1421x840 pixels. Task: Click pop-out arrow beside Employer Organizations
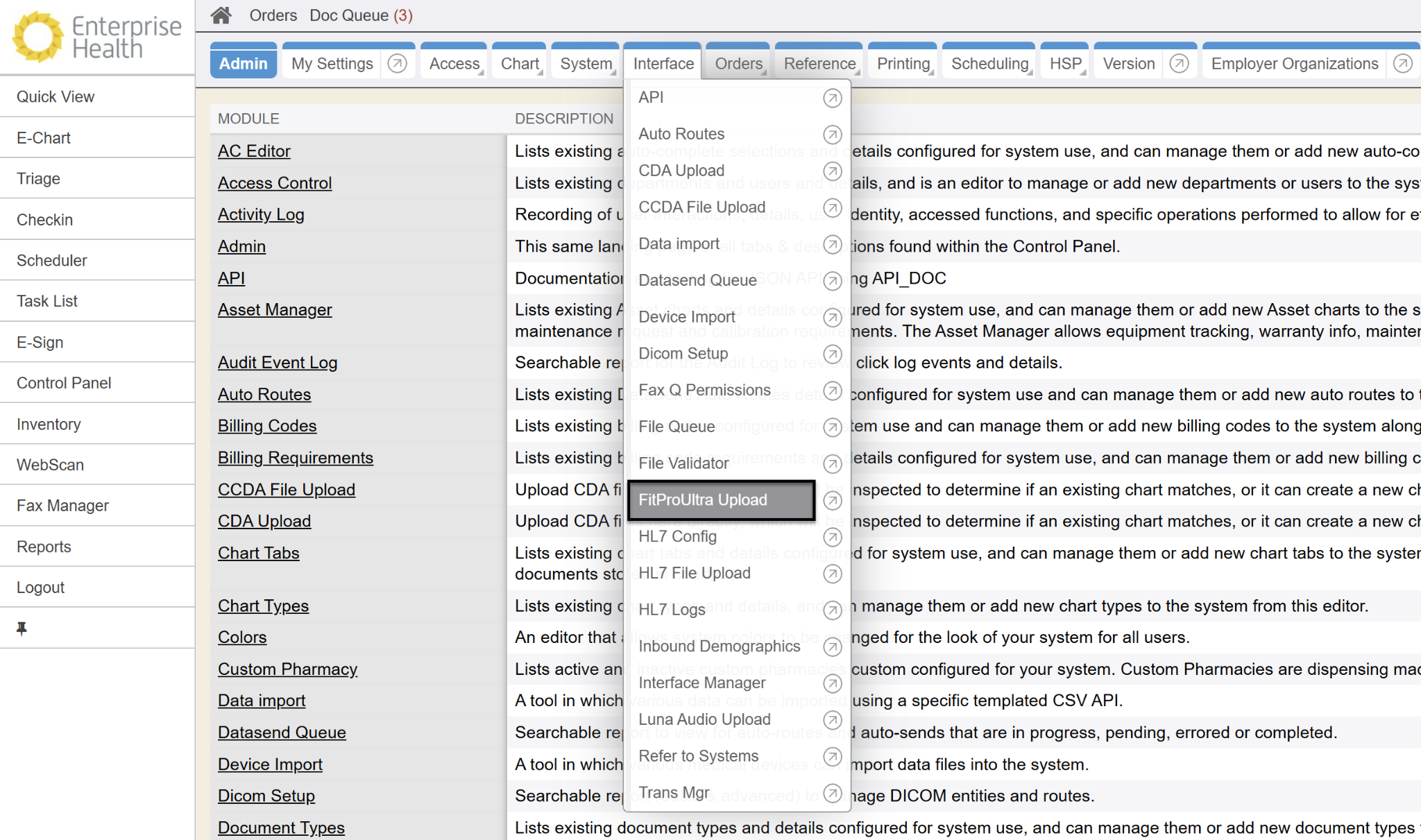pyautogui.click(x=1402, y=64)
